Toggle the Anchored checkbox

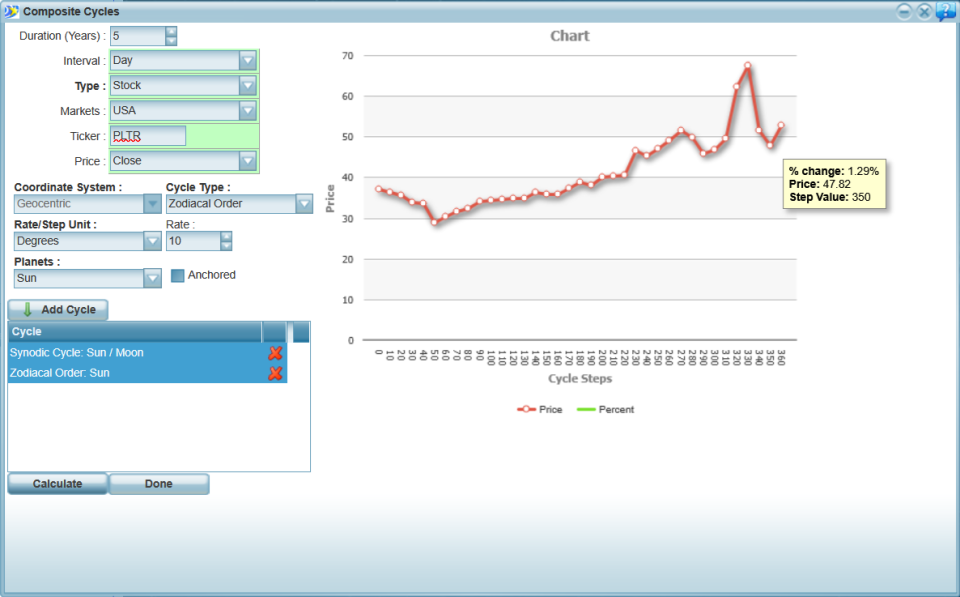pyautogui.click(x=178, y=276)
